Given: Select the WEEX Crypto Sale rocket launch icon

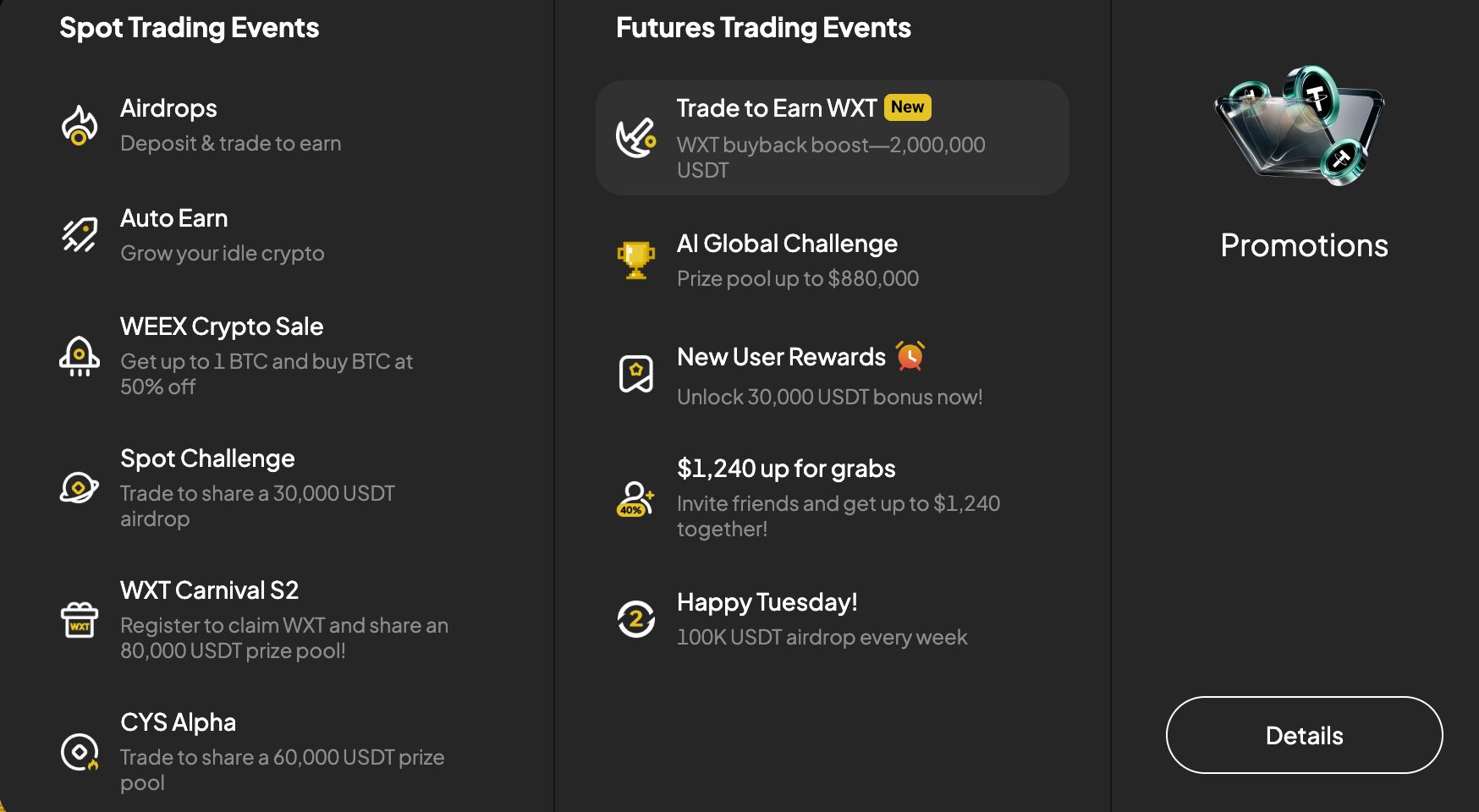Looking at the screenshot, I should click(x=80, y=356).
